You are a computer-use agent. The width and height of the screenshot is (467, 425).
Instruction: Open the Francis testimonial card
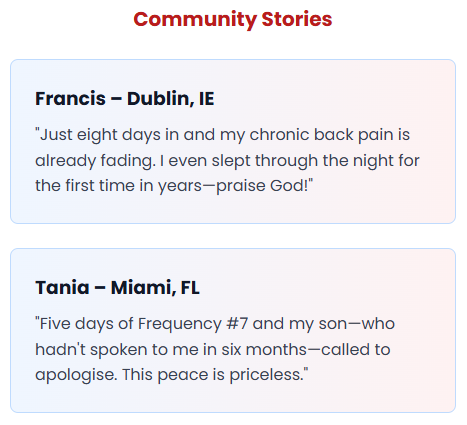[x=233, y=141]
